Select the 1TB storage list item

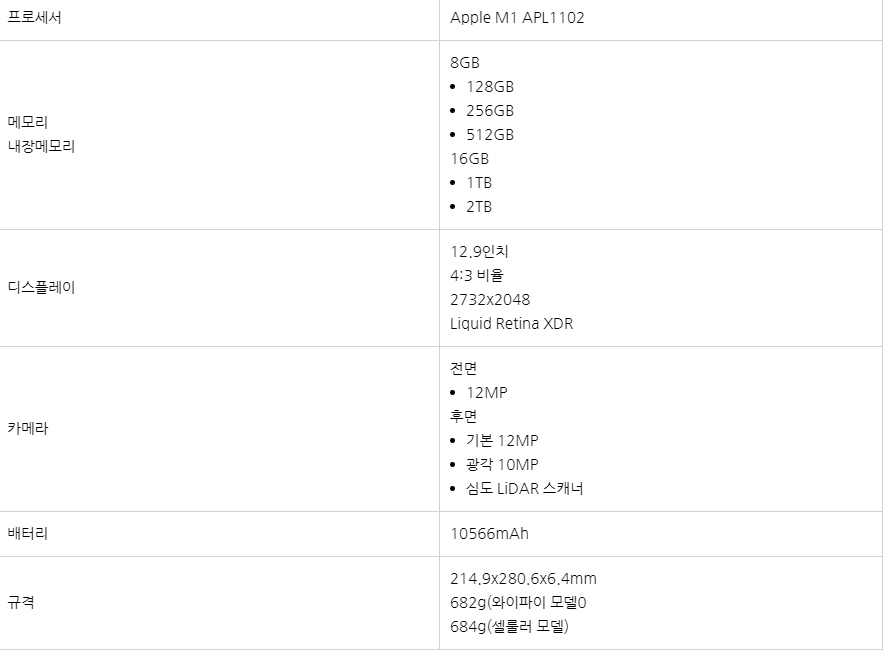click(479, 183)
